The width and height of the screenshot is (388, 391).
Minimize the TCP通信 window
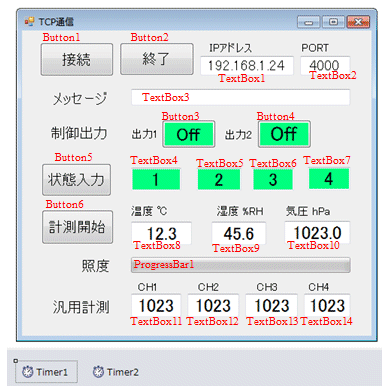pos(308,22)
